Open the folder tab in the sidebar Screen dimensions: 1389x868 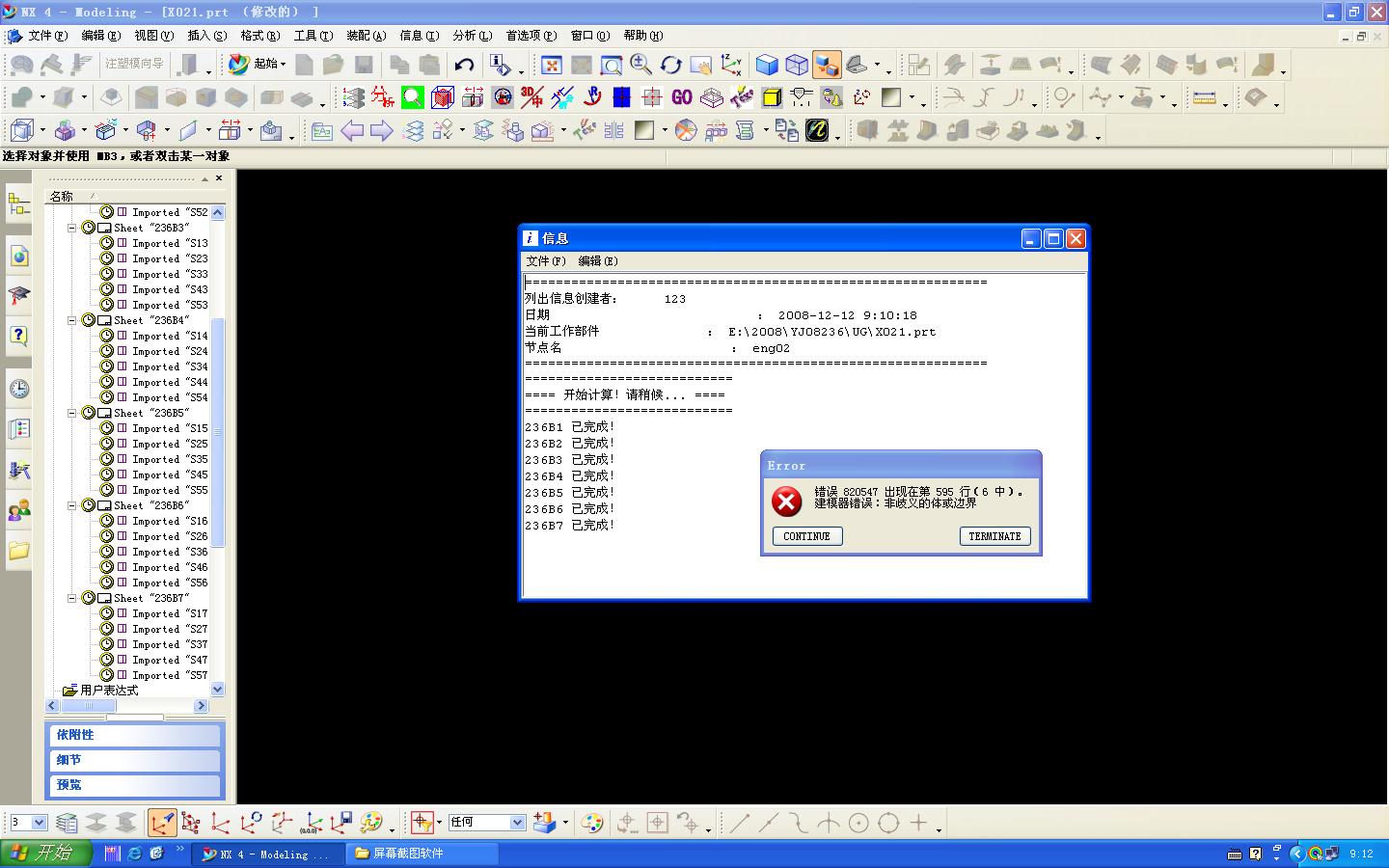pos(19,551)
